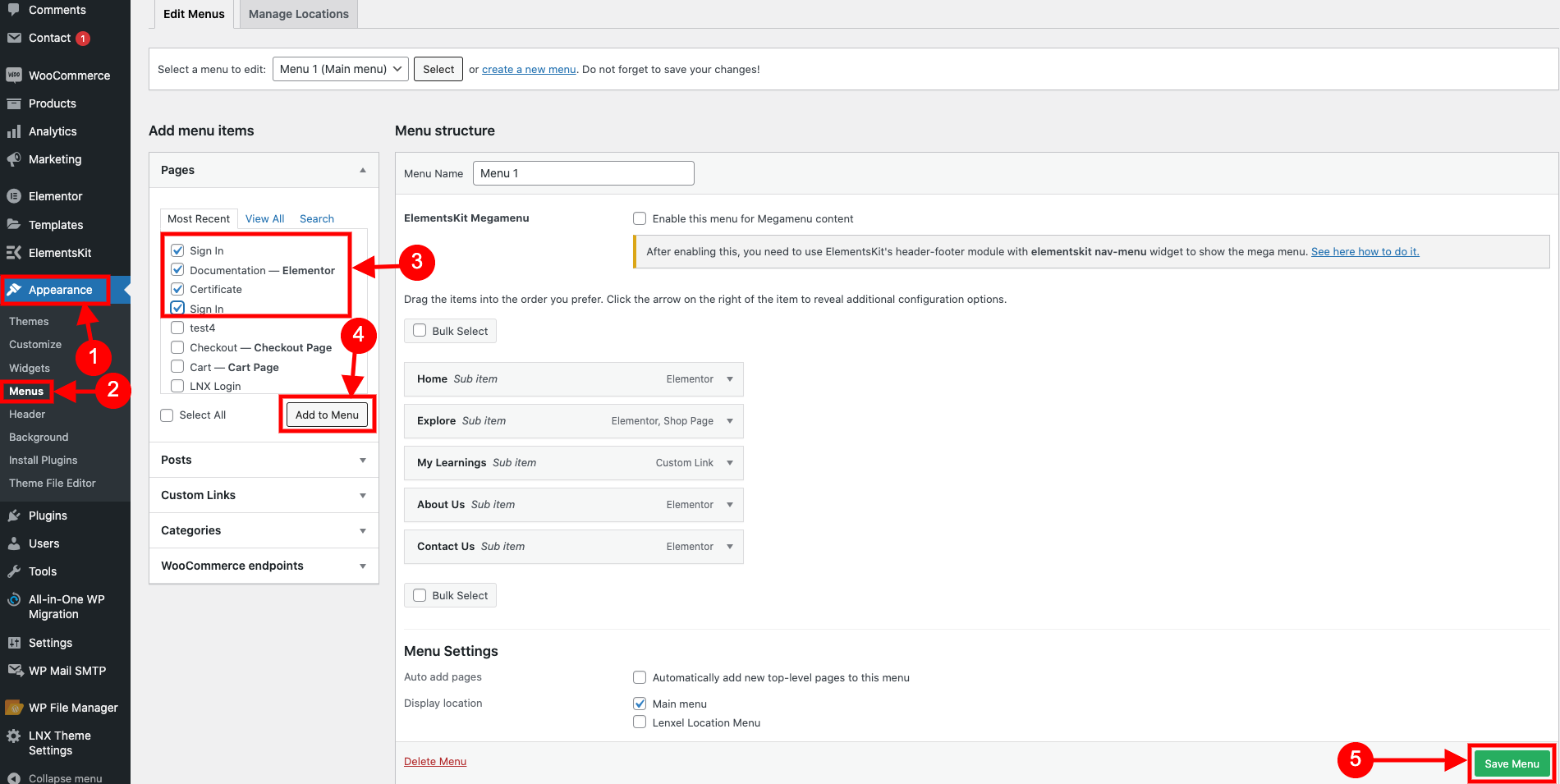Collapse the admin menu via its icon

14,778
